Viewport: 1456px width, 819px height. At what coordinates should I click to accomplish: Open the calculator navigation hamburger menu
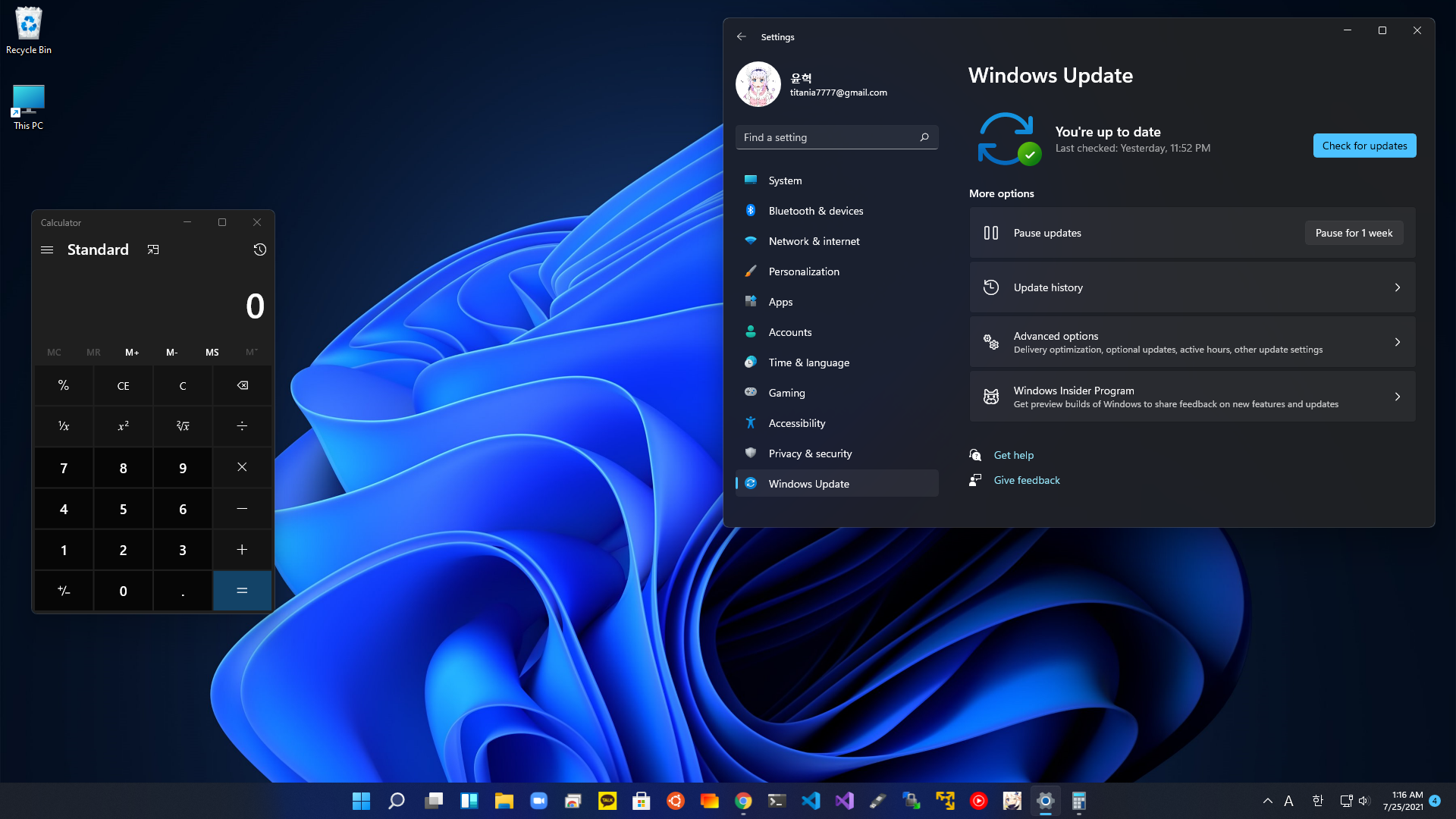tap(47, 249)
